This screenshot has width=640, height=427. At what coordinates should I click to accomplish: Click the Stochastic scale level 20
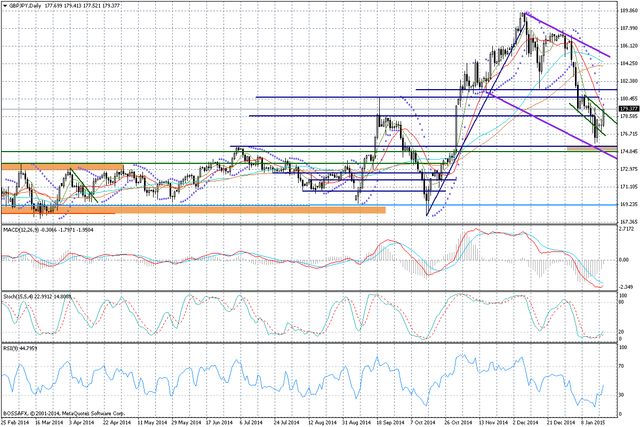point(622,332)
